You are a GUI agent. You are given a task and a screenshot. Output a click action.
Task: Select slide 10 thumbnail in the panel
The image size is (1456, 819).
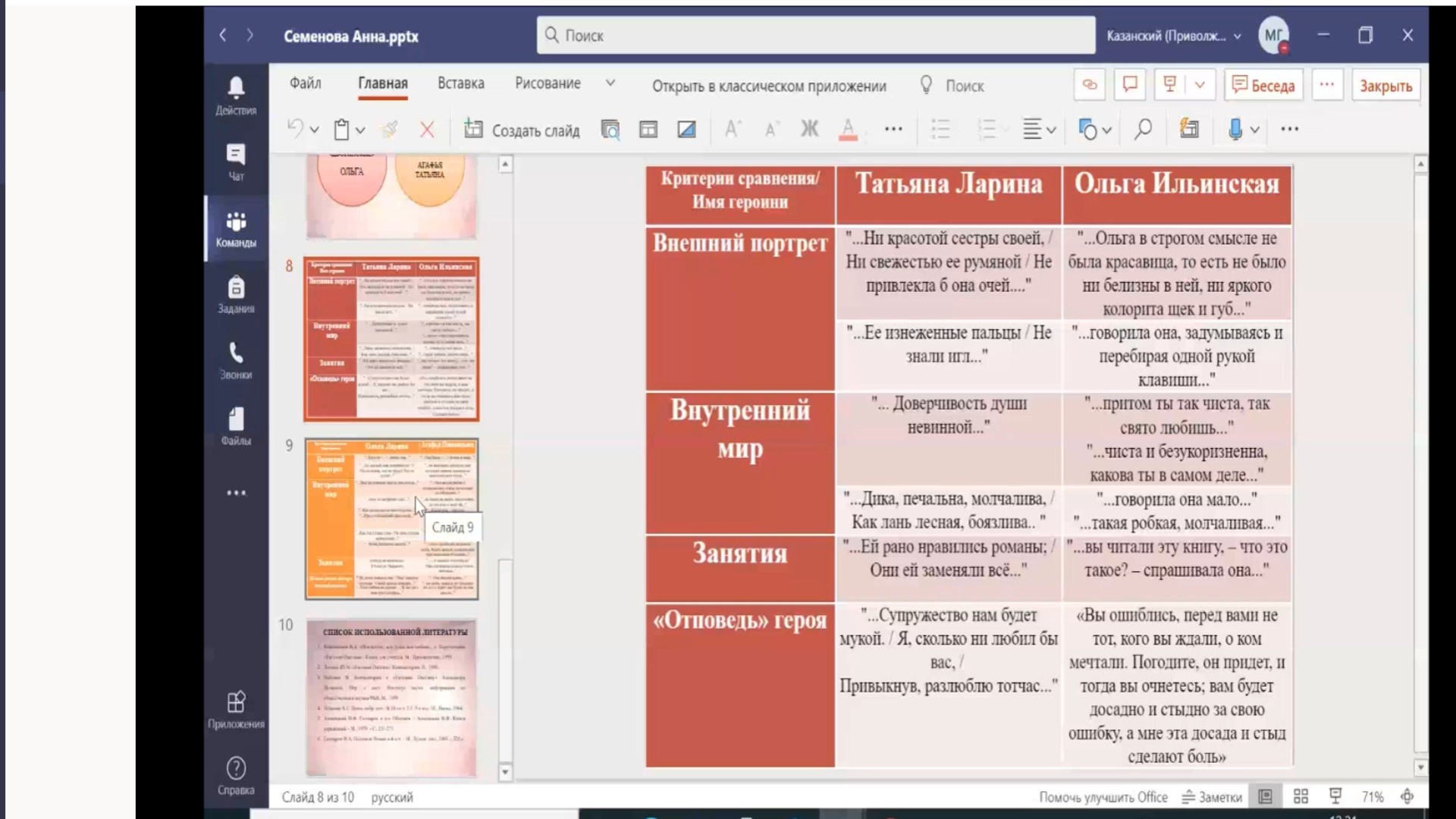click(391, 698)
